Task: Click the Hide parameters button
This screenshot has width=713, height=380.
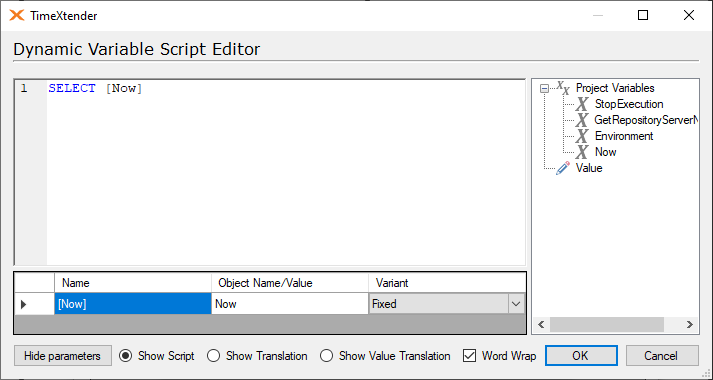Action: click(x=63, y=355)
